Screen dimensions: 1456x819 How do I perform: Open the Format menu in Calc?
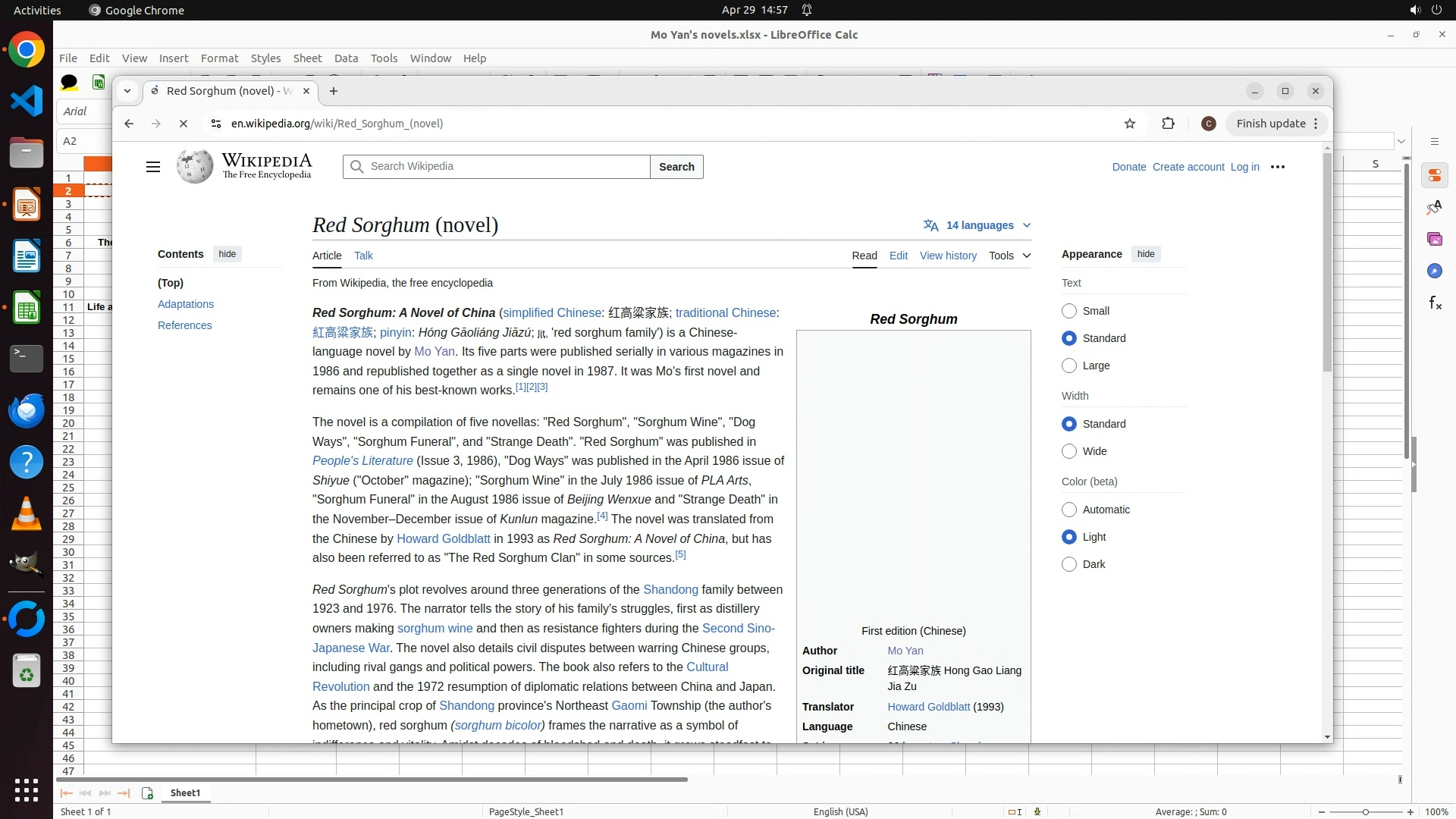tap(219, 58)
